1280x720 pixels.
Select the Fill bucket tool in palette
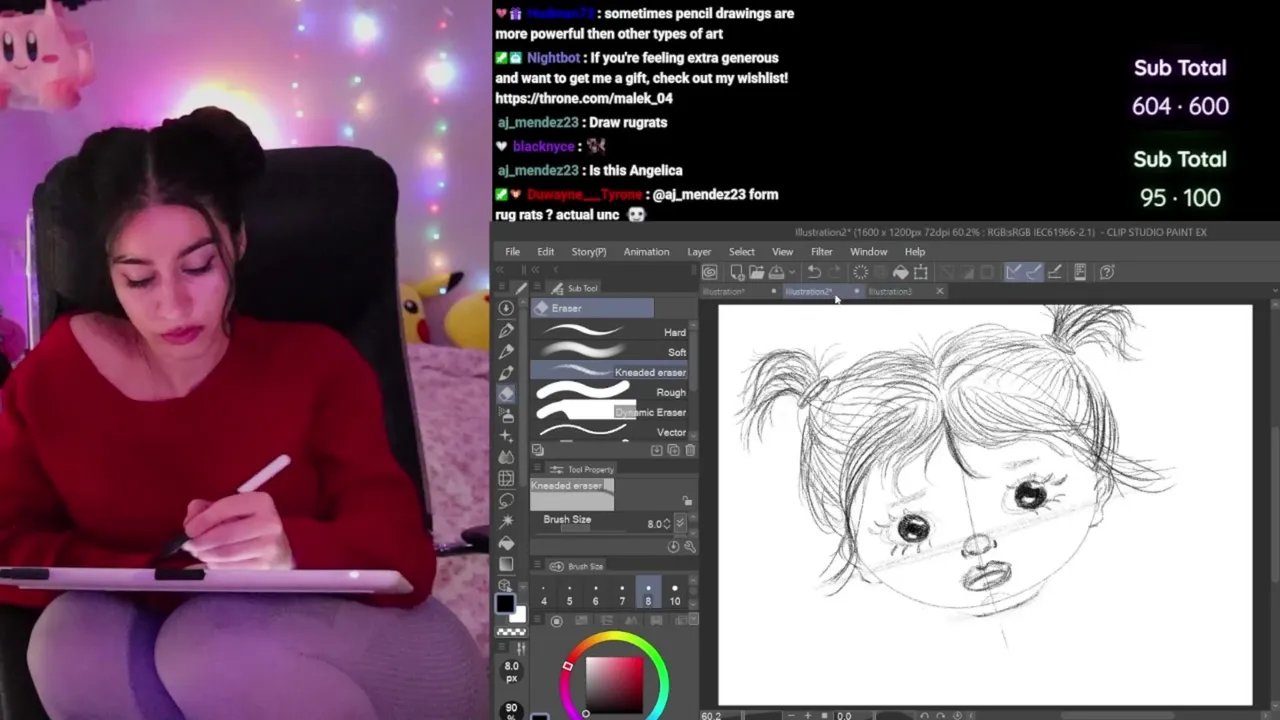[506, 543]
